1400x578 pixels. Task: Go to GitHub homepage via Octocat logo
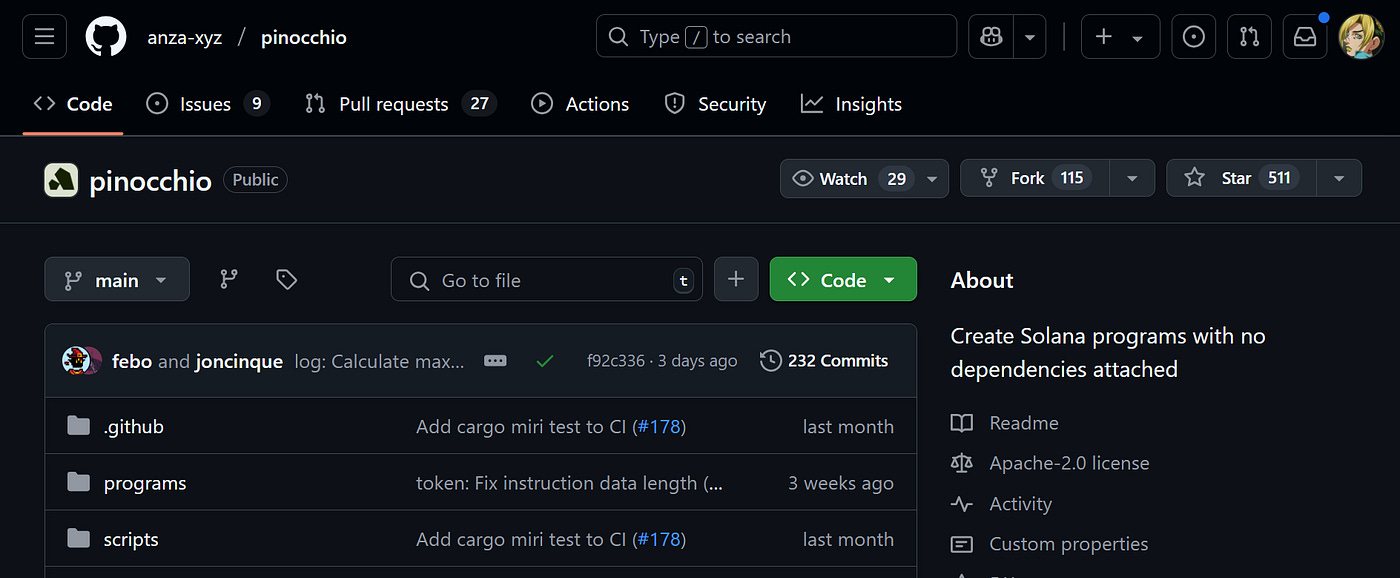[x=106, y=37]
